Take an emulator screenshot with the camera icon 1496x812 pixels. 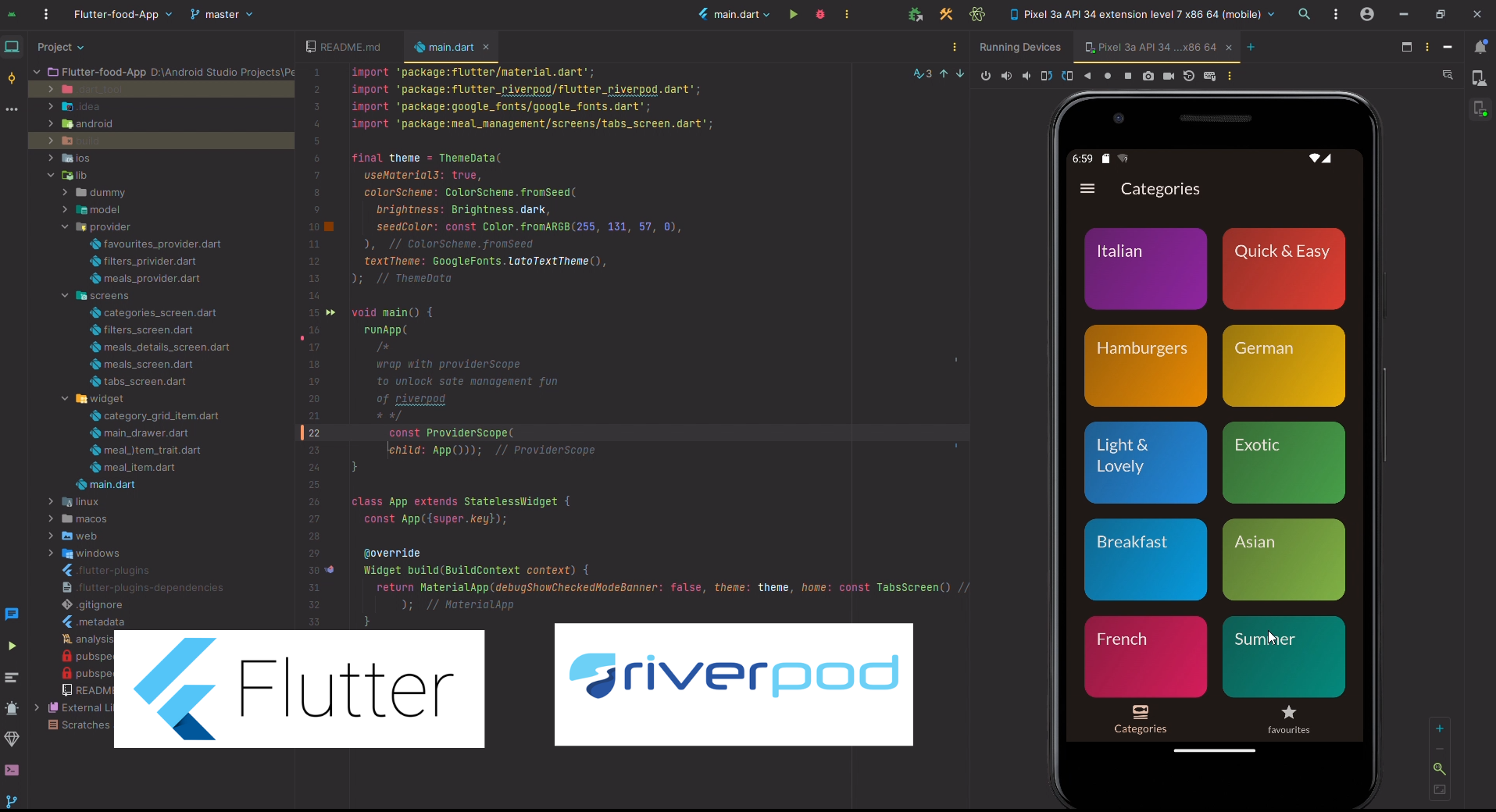click(1148, 76)
